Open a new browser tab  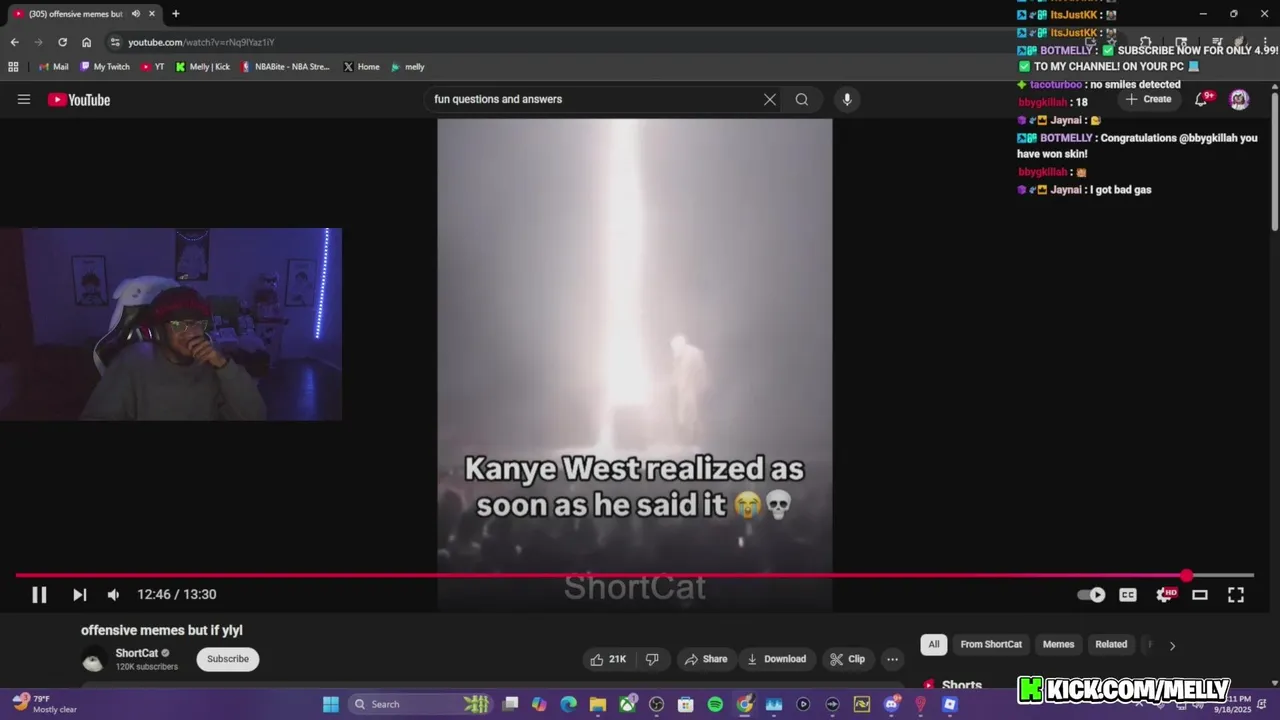(176, 14)
